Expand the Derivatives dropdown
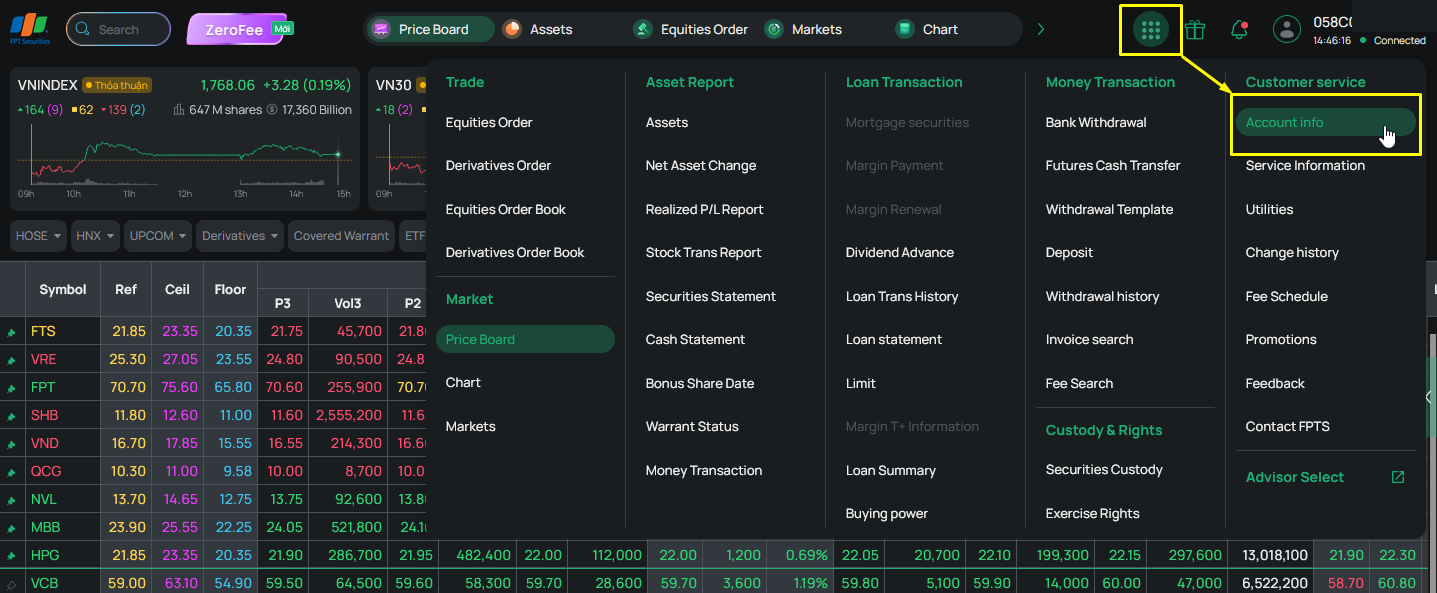 click(240, 236)
